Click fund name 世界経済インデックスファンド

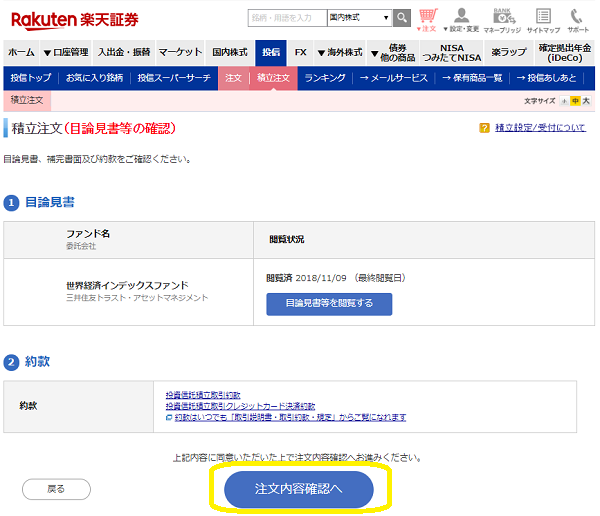click(127, 286)
